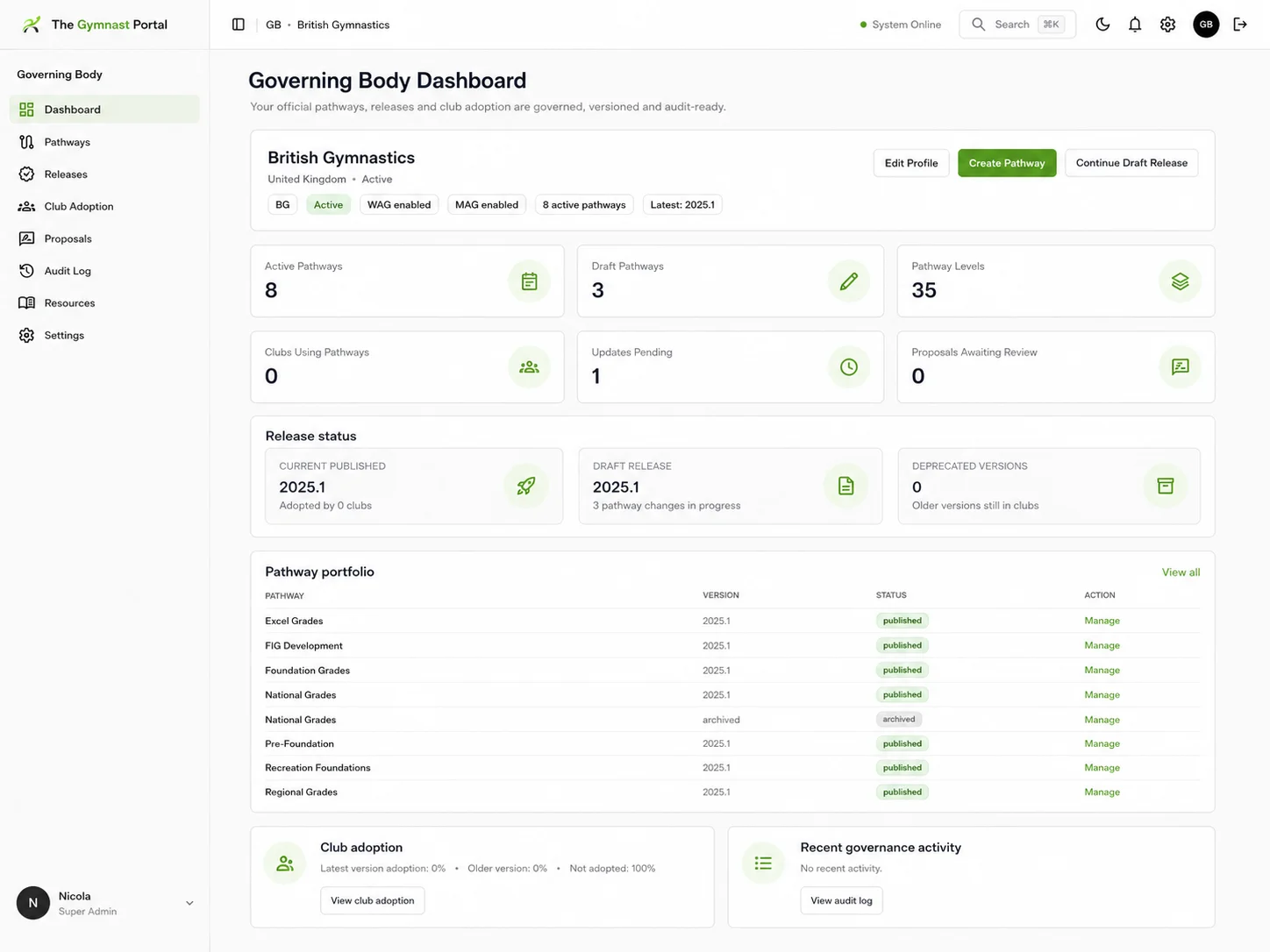Click the WAG enabled tag

coord(399,205)
